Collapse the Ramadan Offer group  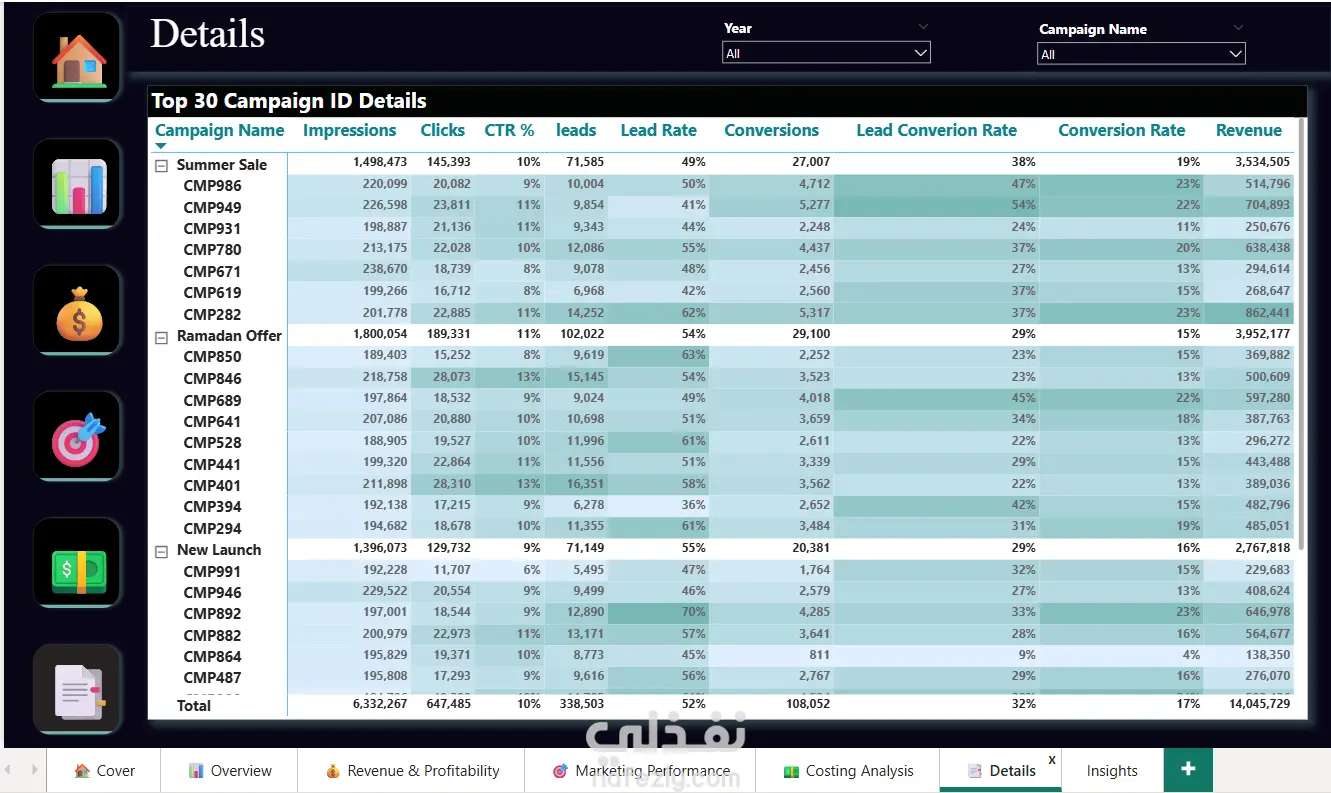[161, 337]
